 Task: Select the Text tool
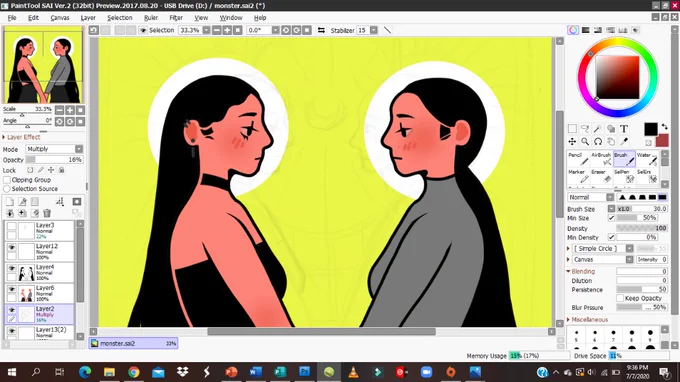click(624, 129)
